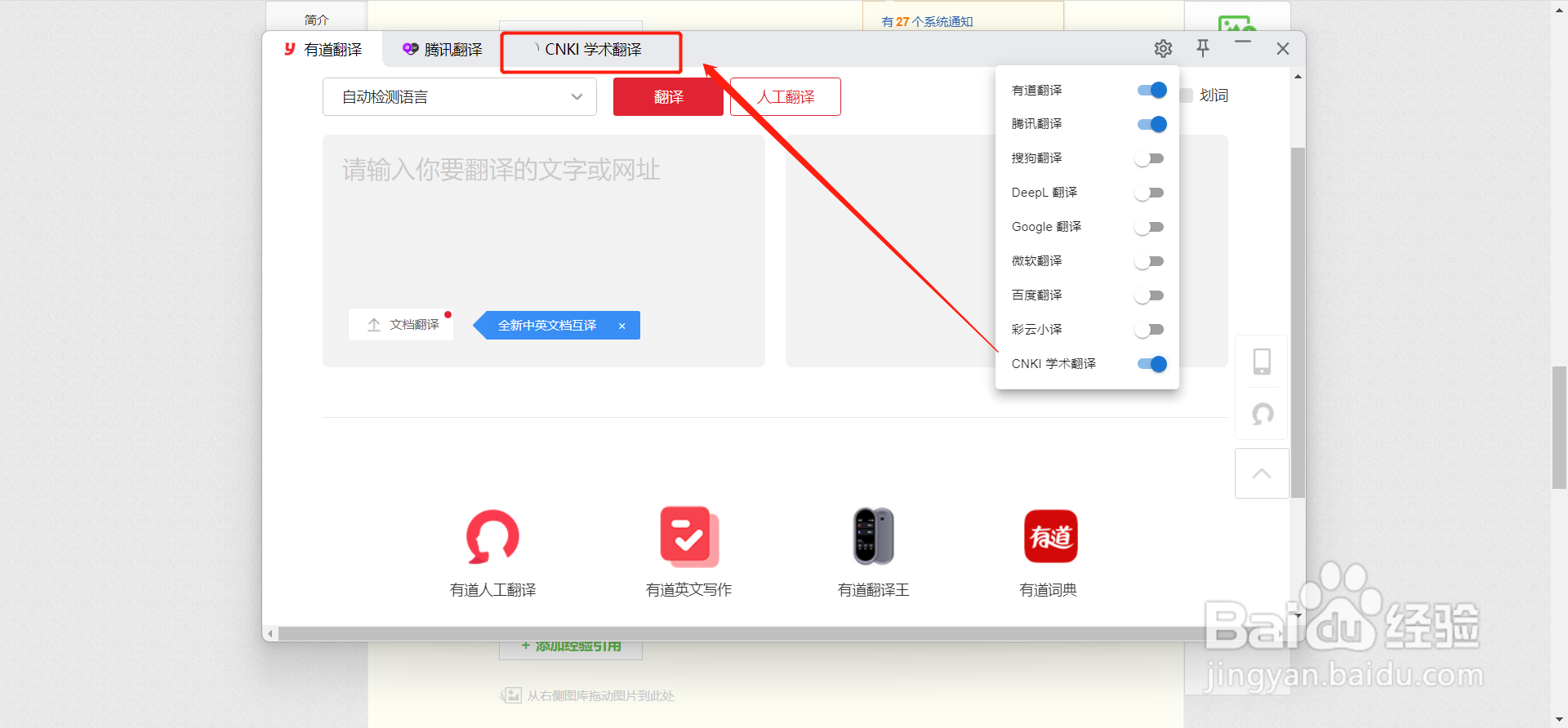Toggle the 划词 checkbox
The width and height of the screenshot is (1568, 728).
(x=1187, y=95)
